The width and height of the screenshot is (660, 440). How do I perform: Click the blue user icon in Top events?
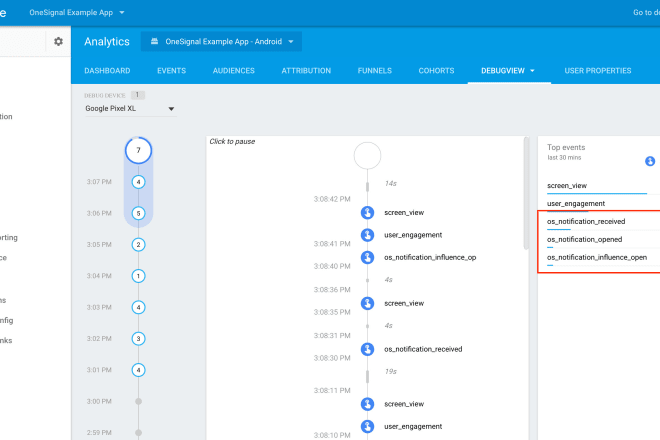(650, 161)
